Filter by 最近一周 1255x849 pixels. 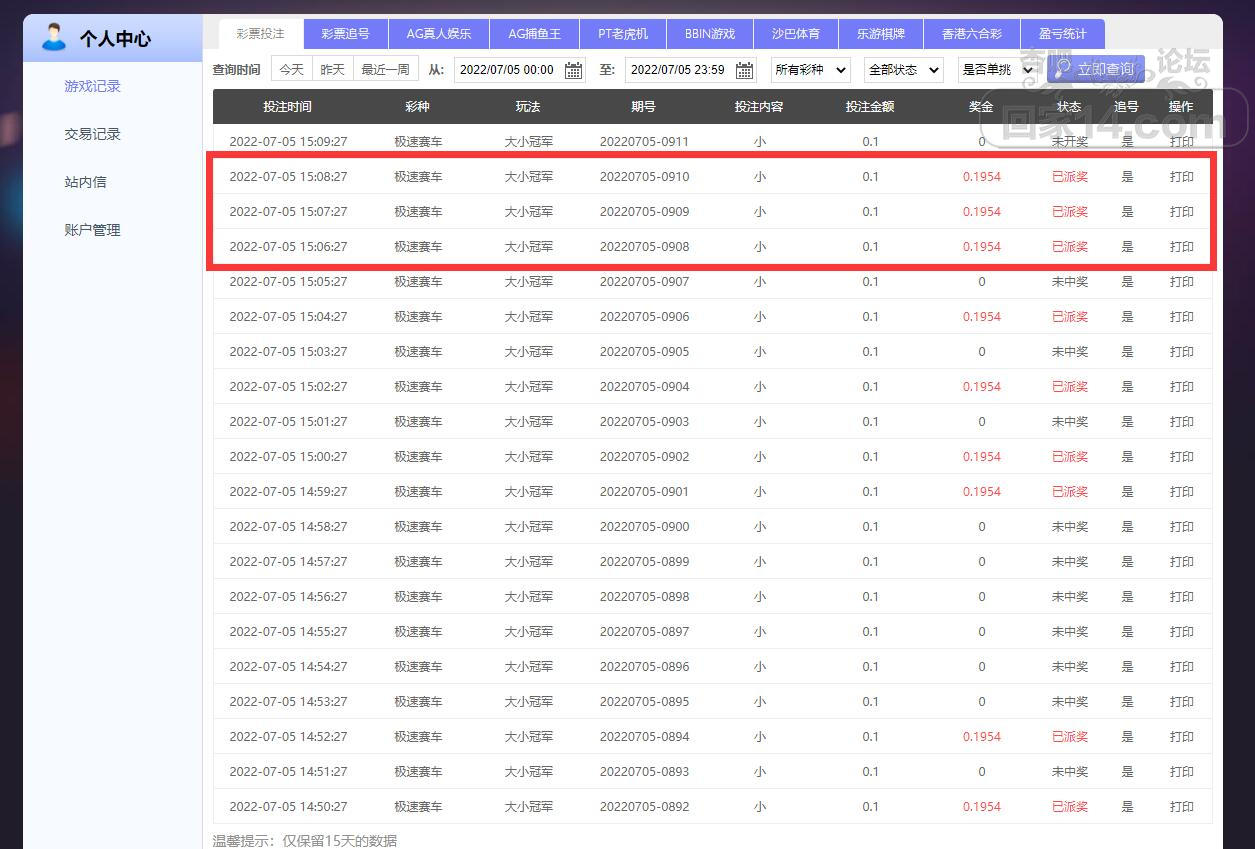point(385,70)
